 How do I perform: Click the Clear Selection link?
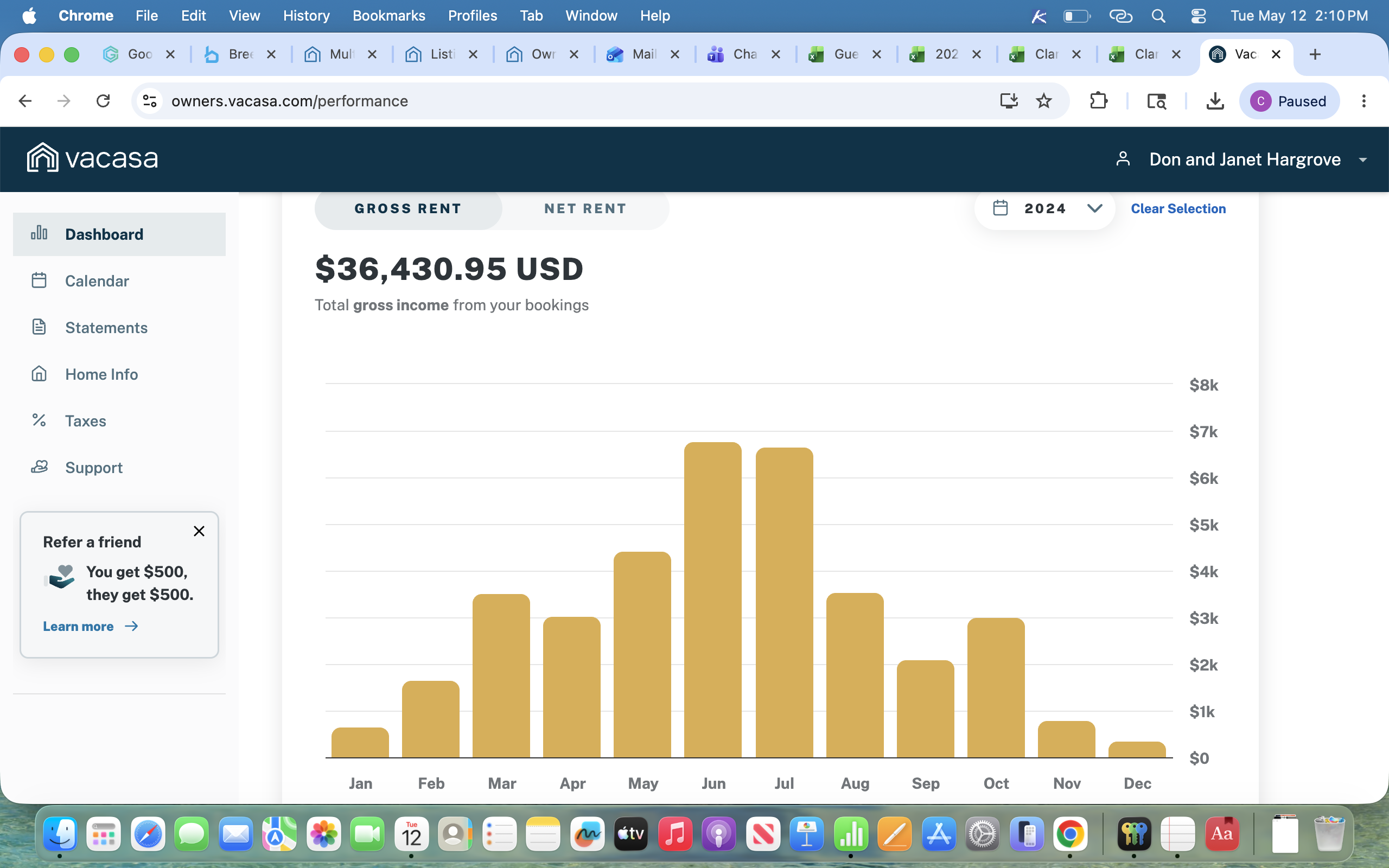click(x=1178, y=208)
